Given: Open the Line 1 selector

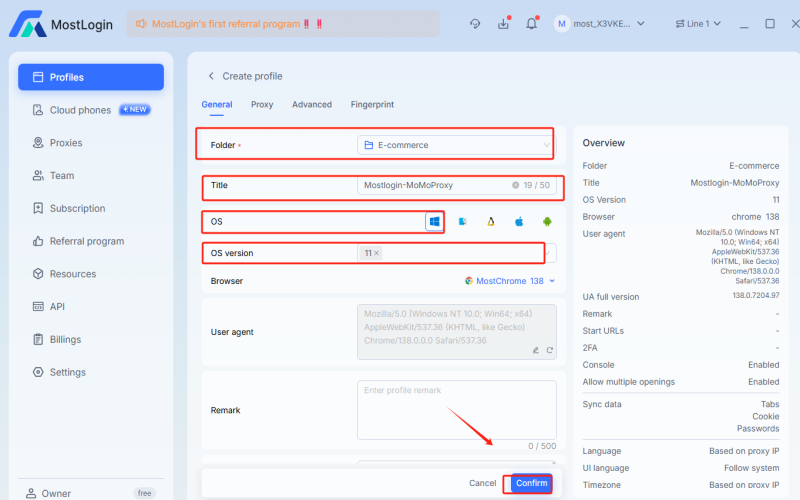Looking at the screenshot, I should 698,23.
